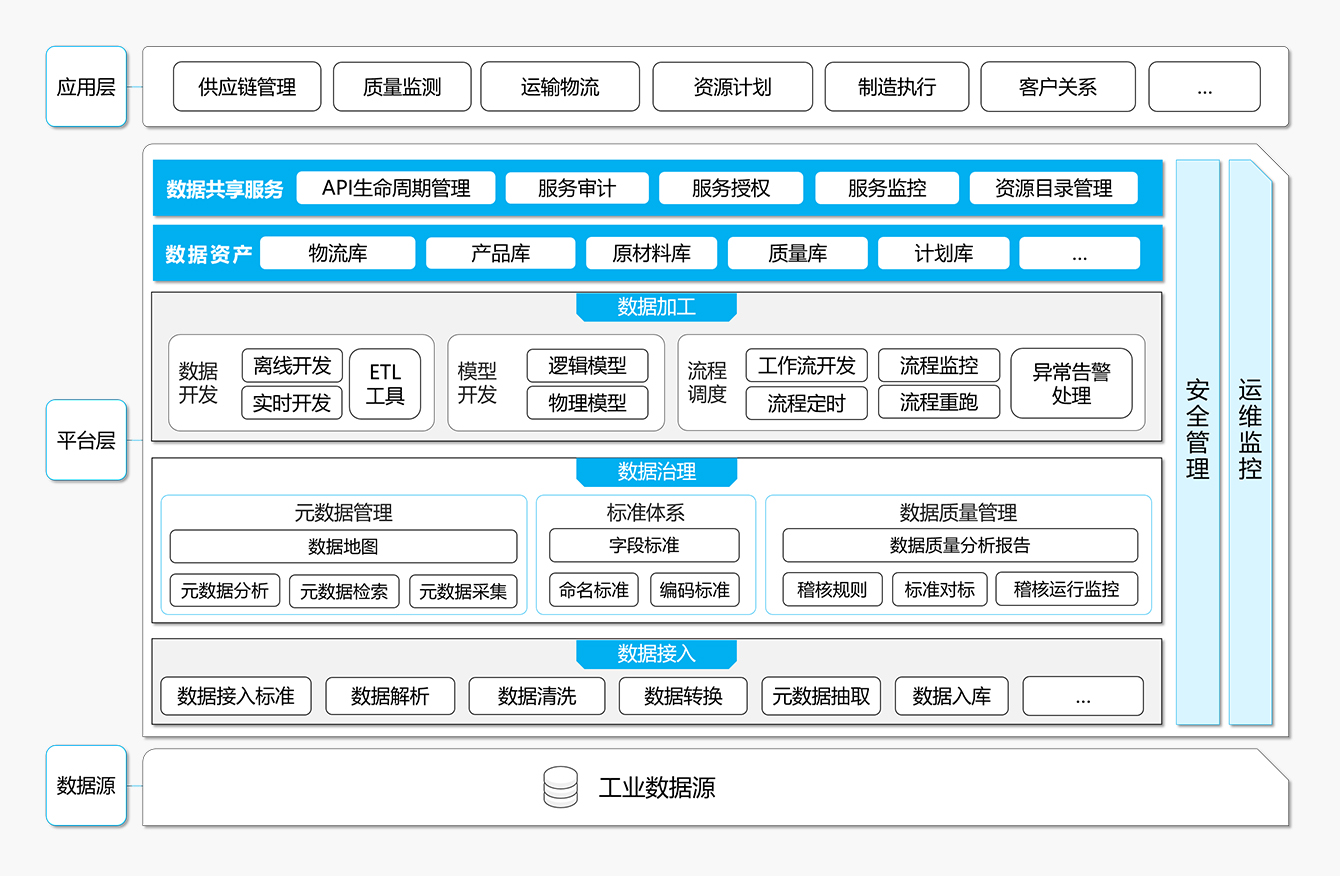Click the 物流库 asset box
1340x876 pixels.
tap(338, 253)
